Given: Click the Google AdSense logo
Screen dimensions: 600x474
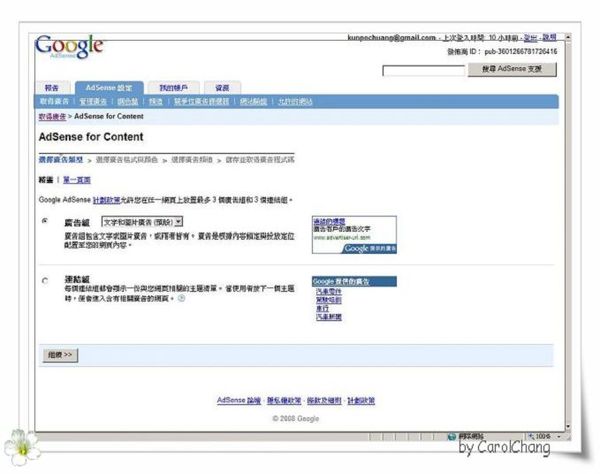Looking at the screenshot, I should tap(69, 47).
